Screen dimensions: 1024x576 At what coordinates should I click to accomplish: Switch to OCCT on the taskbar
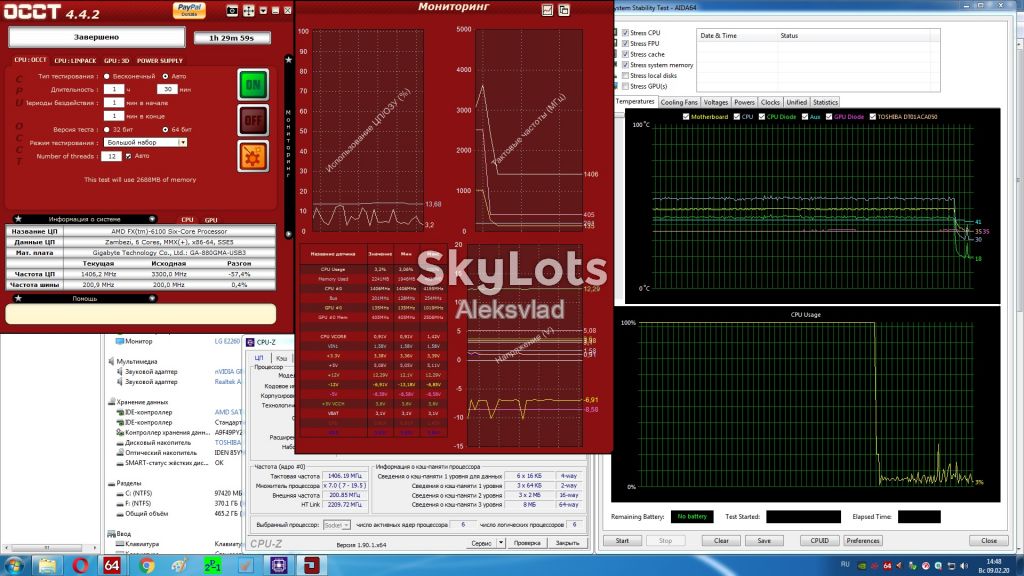click(x=312, y=565)
